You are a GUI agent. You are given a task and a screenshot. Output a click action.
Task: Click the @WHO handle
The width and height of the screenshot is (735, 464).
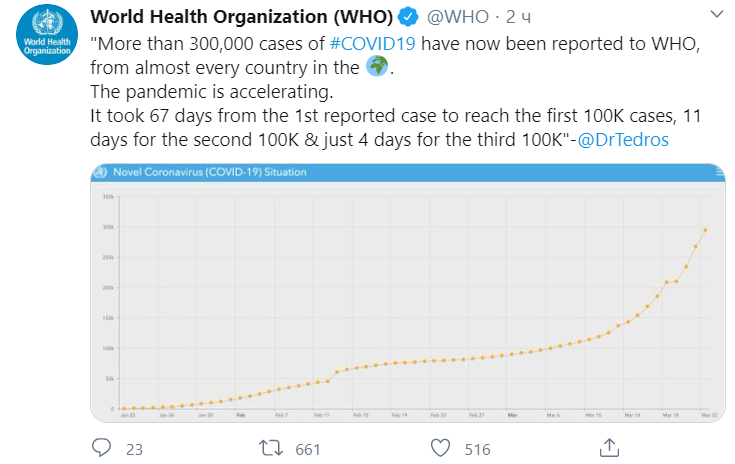(x=458, y=17)
